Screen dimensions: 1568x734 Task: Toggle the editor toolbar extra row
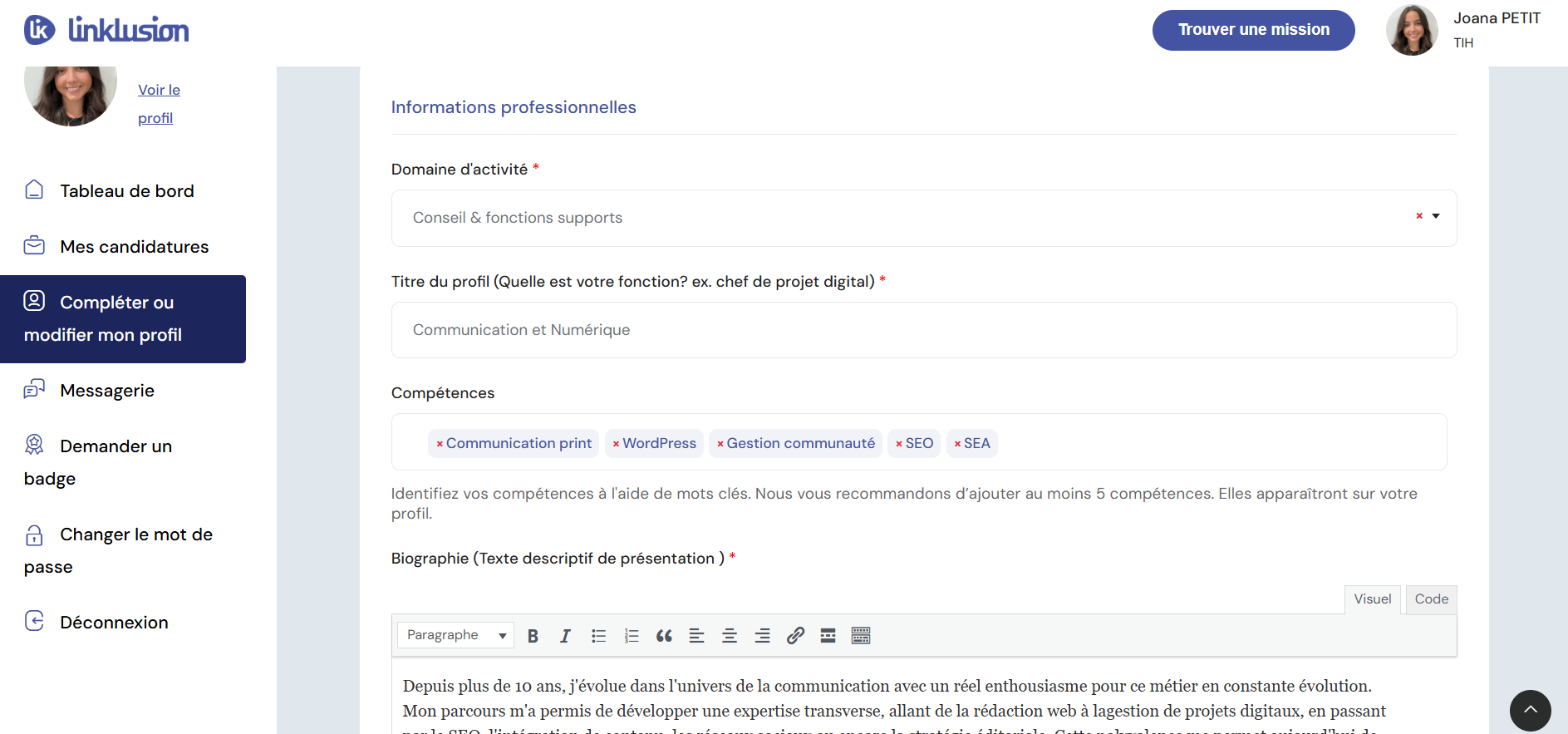[x=861, y=636]
